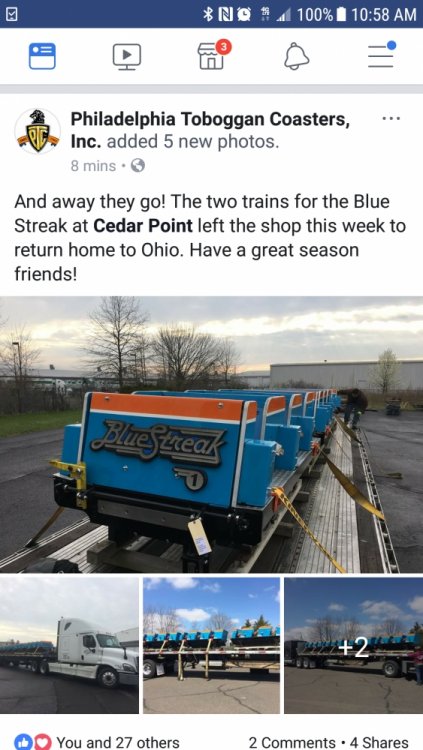Open the middle flatbed trailer photo

212,645
